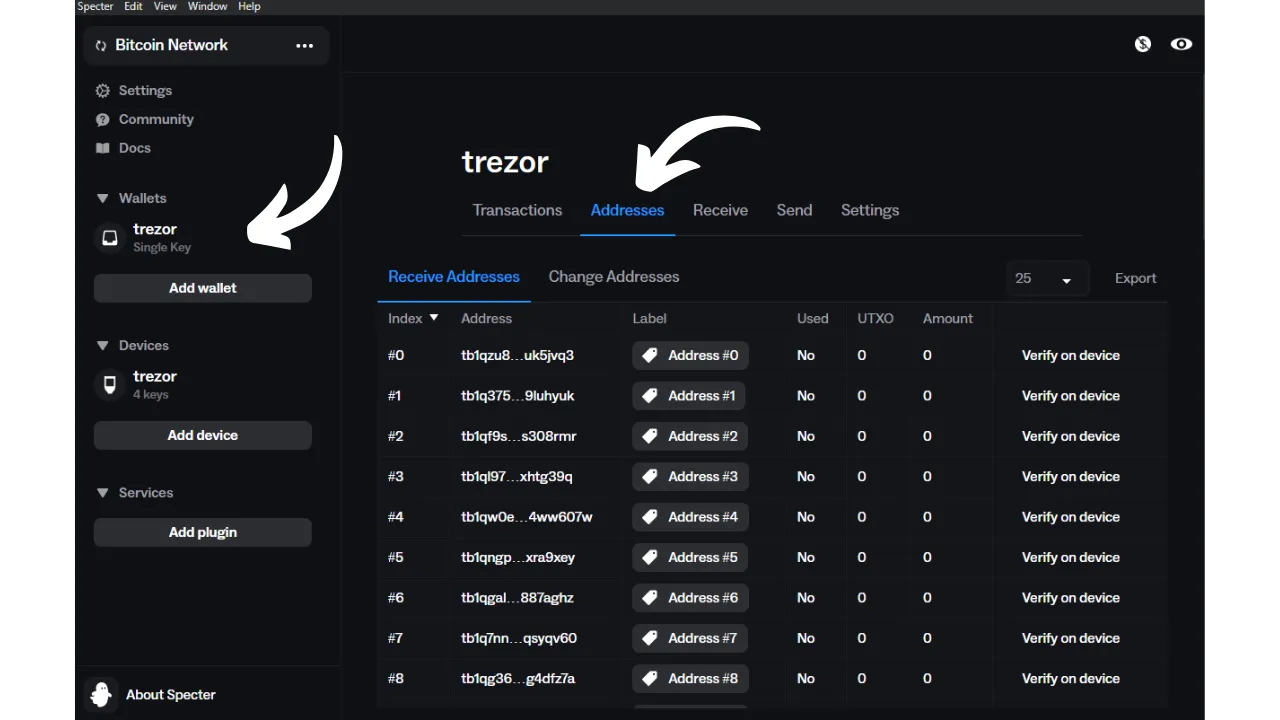Screen dimensions: 1280x720
Task: Open the three-dots menu beside Bitcoin Network
Action: click(304, 46)
